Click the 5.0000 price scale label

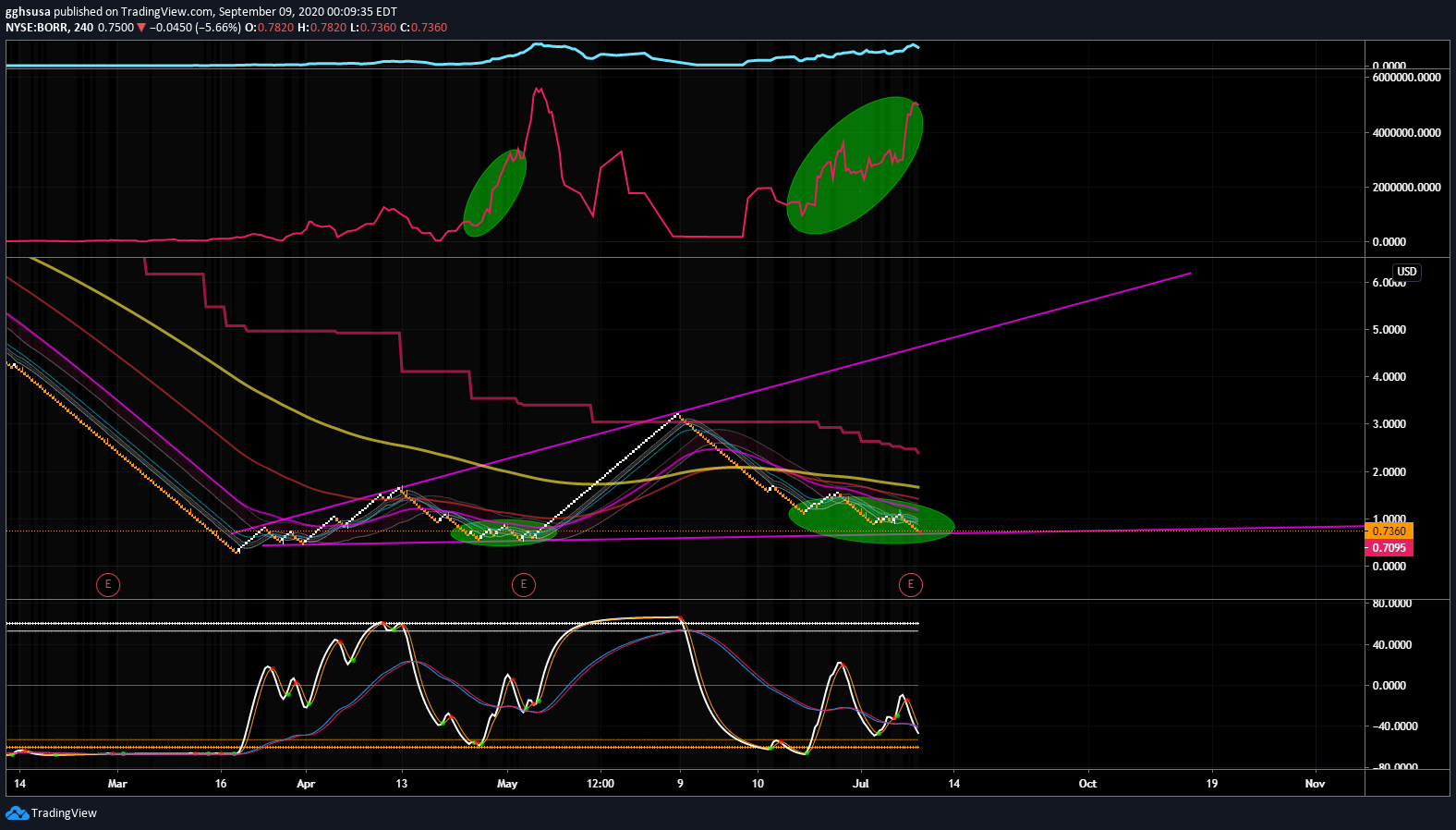[1389, 330]
